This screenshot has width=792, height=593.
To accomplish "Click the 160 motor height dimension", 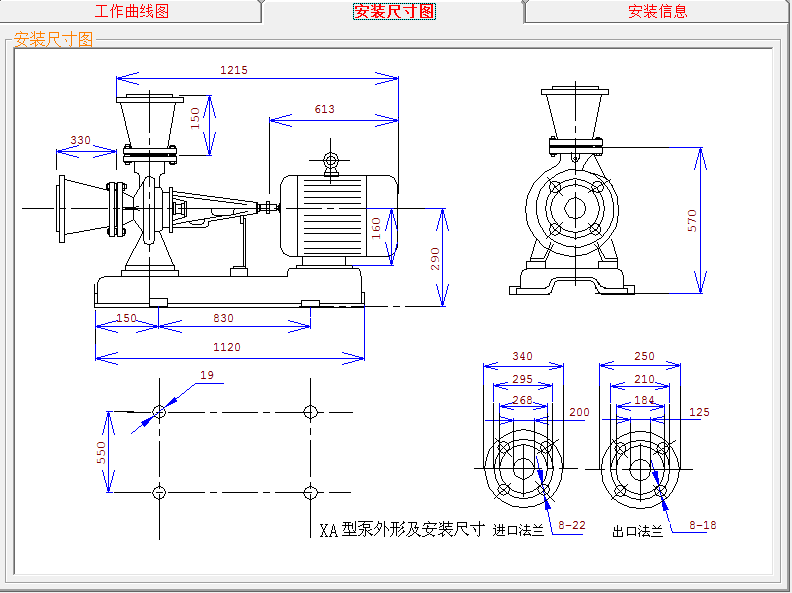I will pos(376,228).
